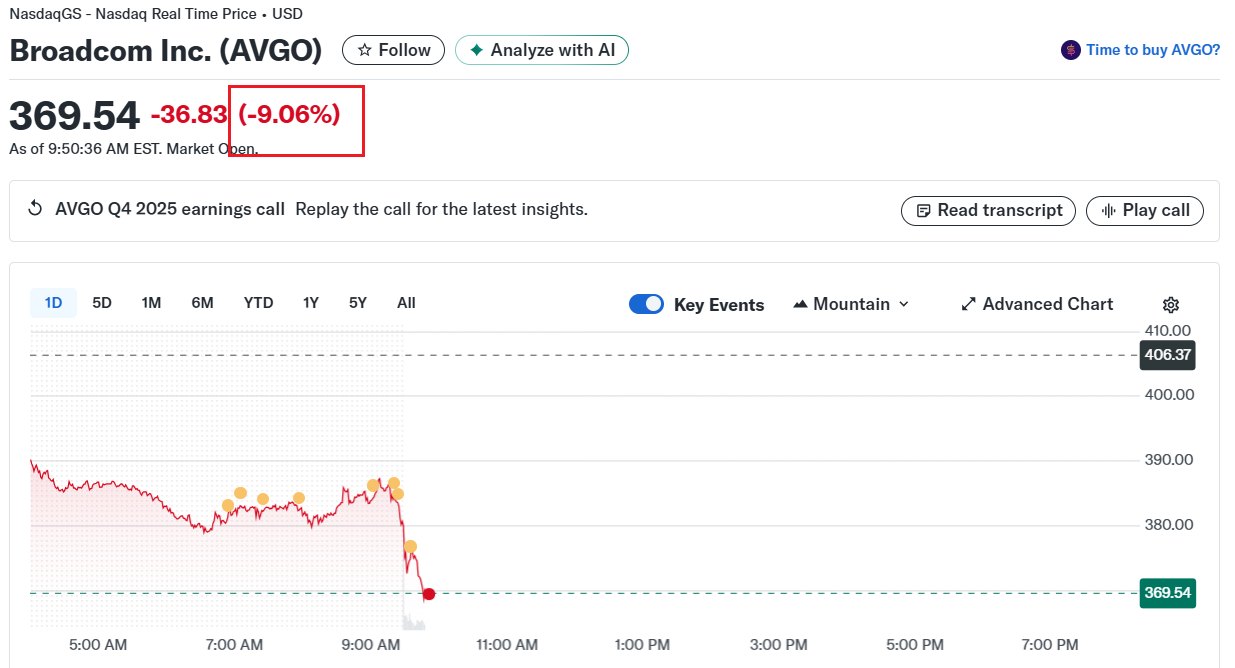1235x668 pixels.
Task: Click the red current price dot on chart
Action: pos(429,594)
